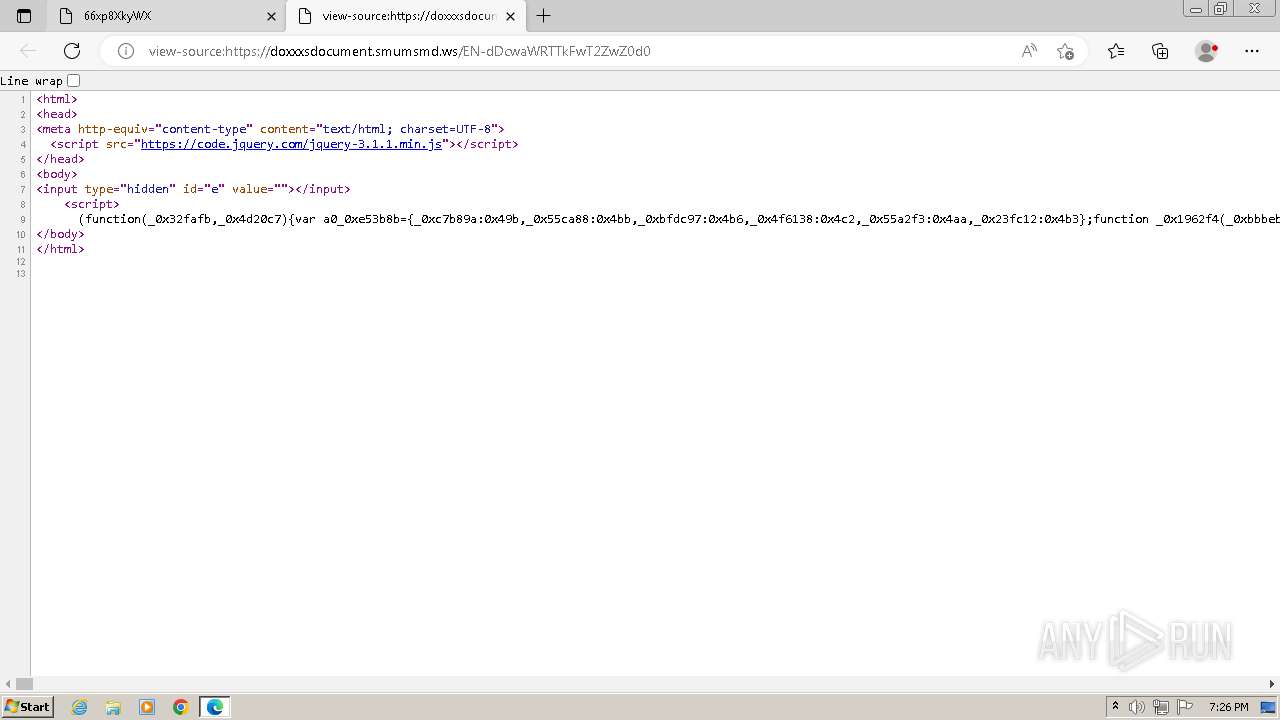1280x720 pixels.
Task: Refresh the page
Action: (72, 51)
